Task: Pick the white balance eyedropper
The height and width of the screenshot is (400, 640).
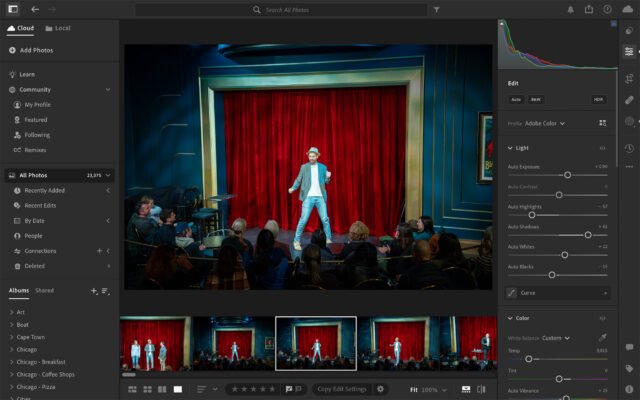Action: (x=602, y=337)
